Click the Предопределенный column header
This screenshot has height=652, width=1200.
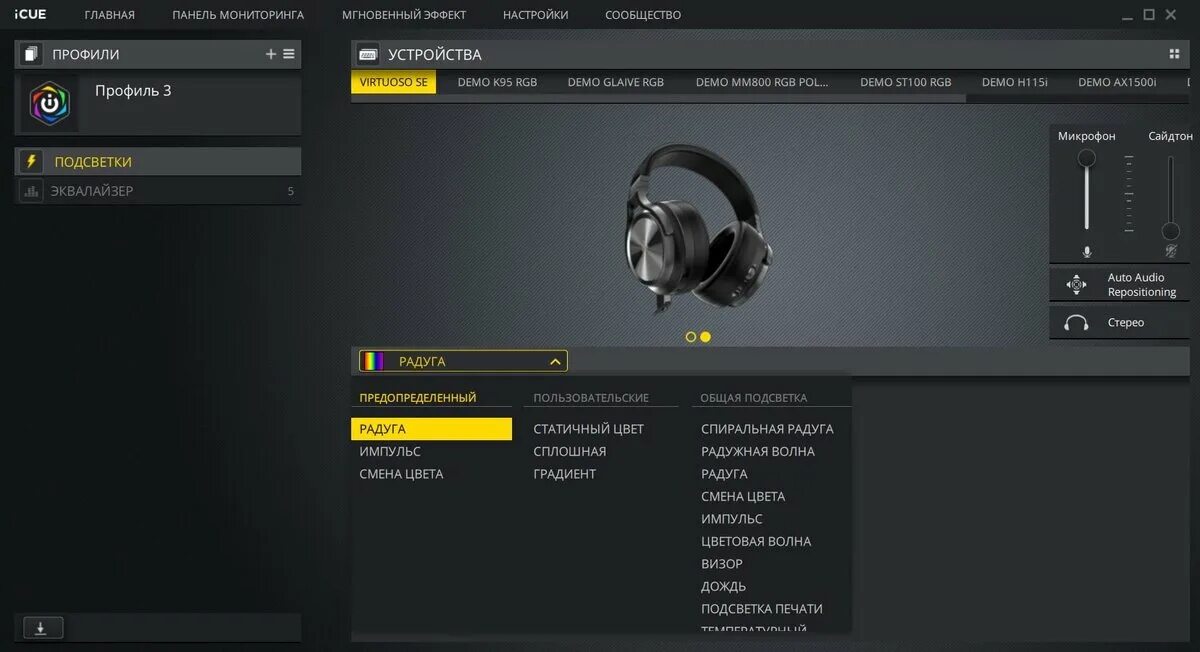(x=418, y=398)
